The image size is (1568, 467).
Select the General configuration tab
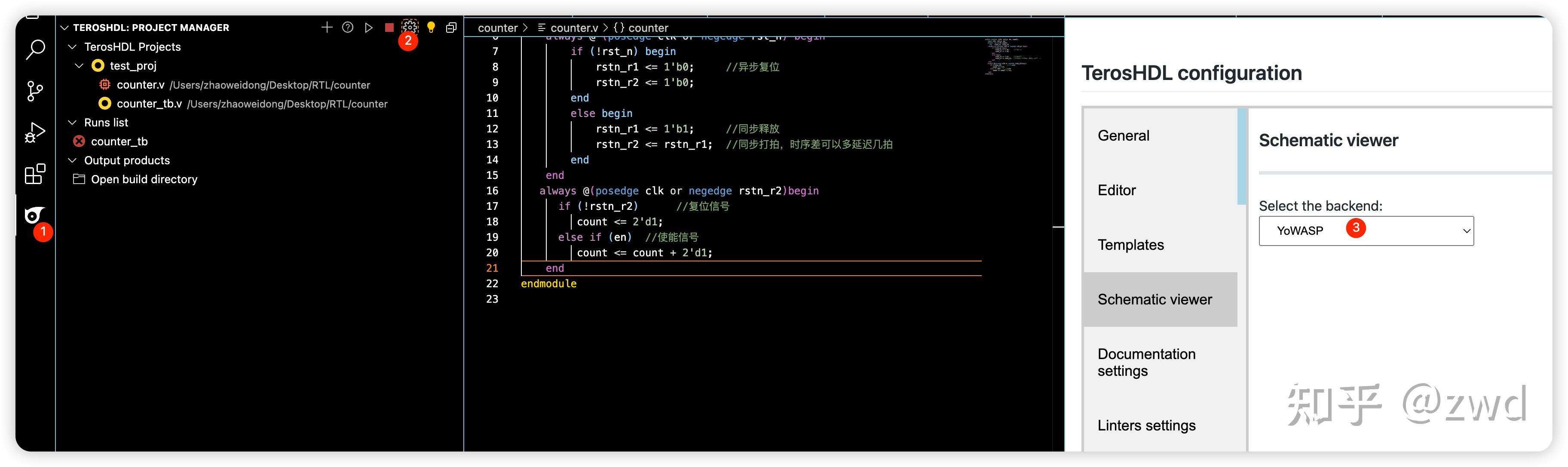(x=1123, y=136)
